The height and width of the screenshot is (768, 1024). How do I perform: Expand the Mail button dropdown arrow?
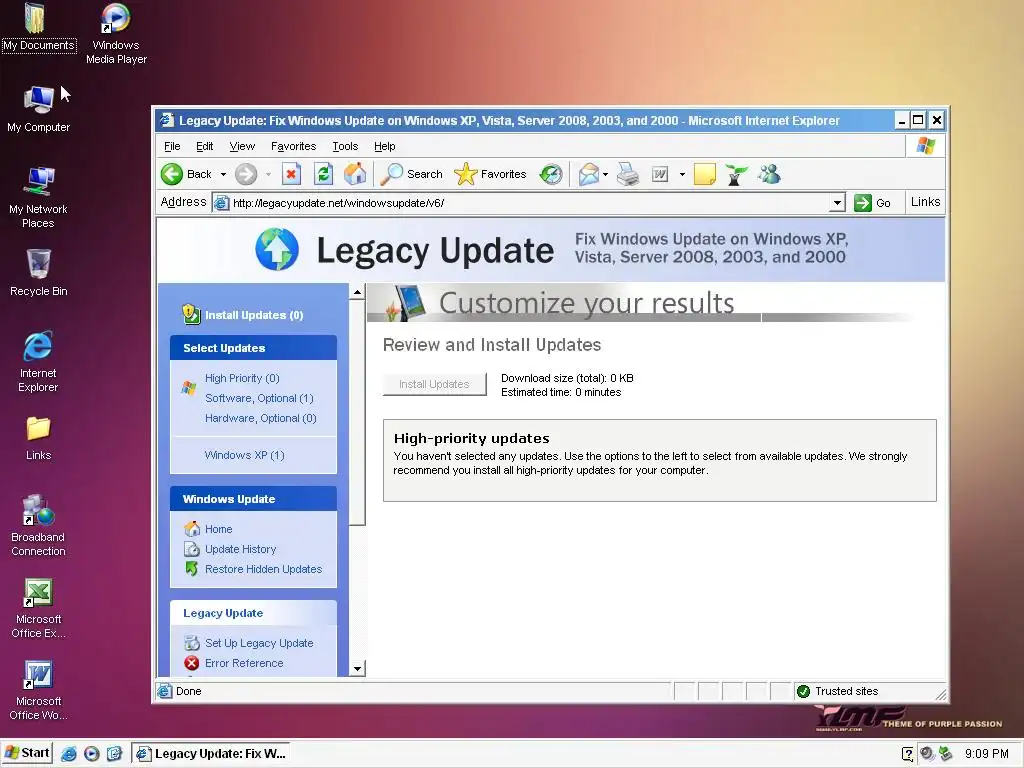(x=605, y=174)
